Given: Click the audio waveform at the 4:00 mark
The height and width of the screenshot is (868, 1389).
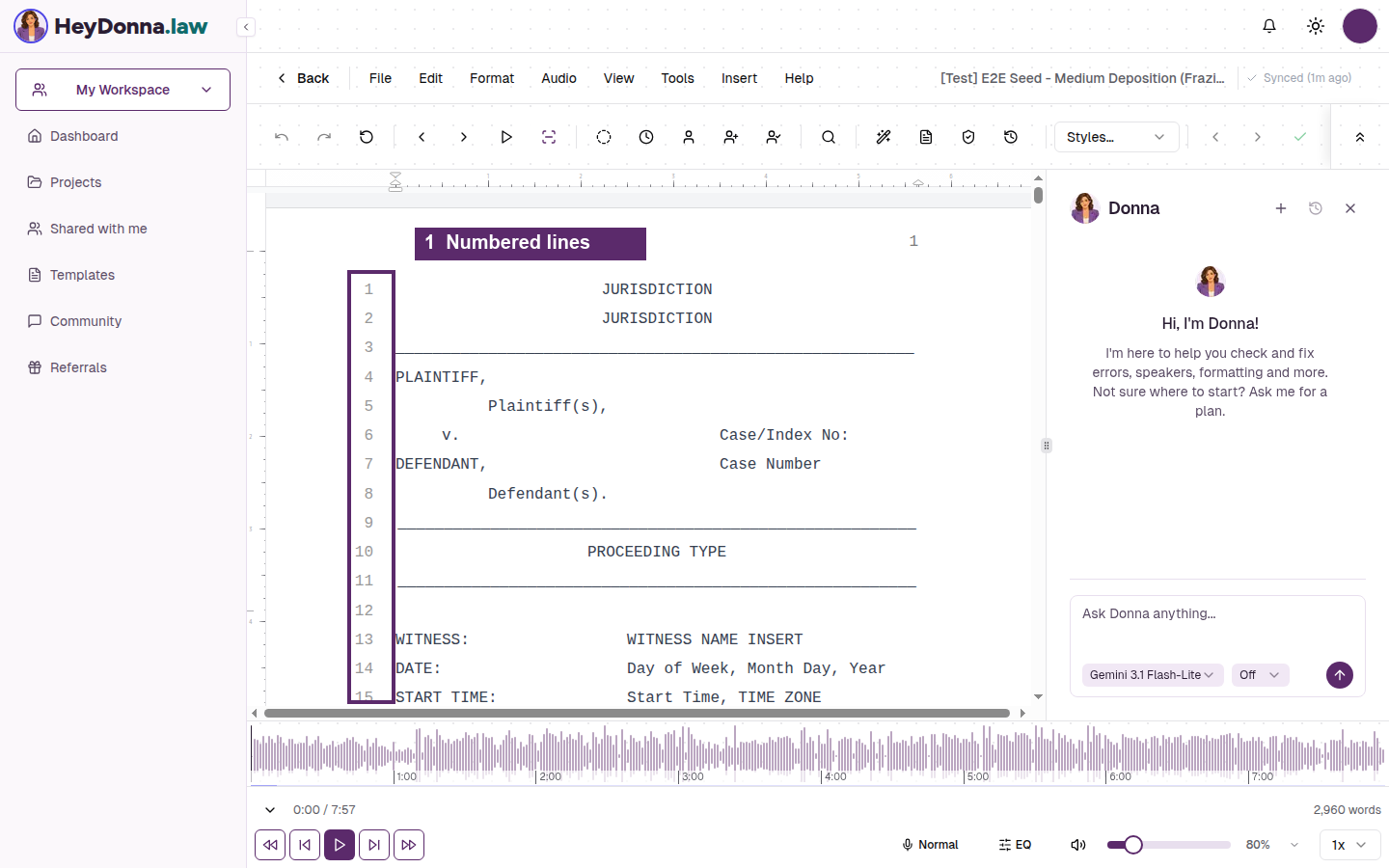Looking at the screenshot, I should tap(822, 753).
